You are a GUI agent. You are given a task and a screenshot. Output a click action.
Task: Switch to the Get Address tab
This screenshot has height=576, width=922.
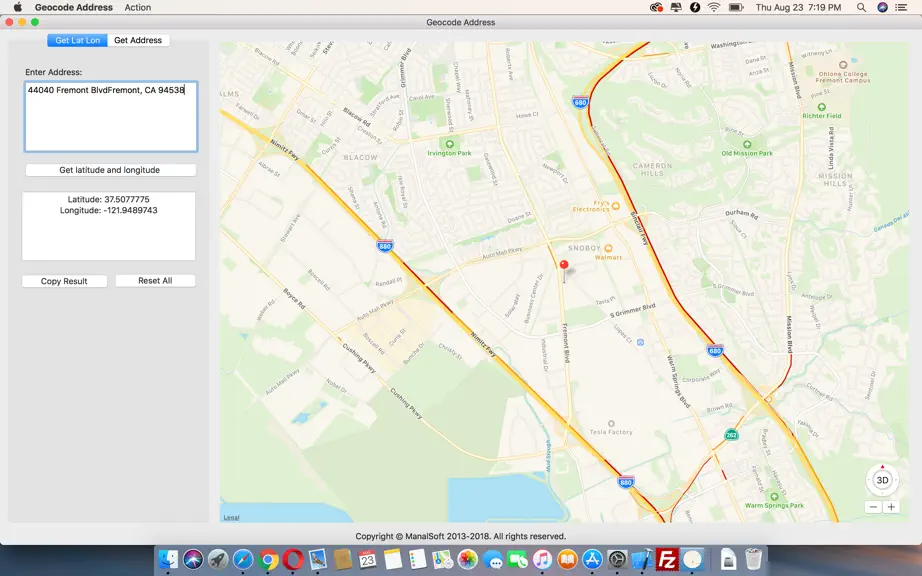tap(138, 40)
